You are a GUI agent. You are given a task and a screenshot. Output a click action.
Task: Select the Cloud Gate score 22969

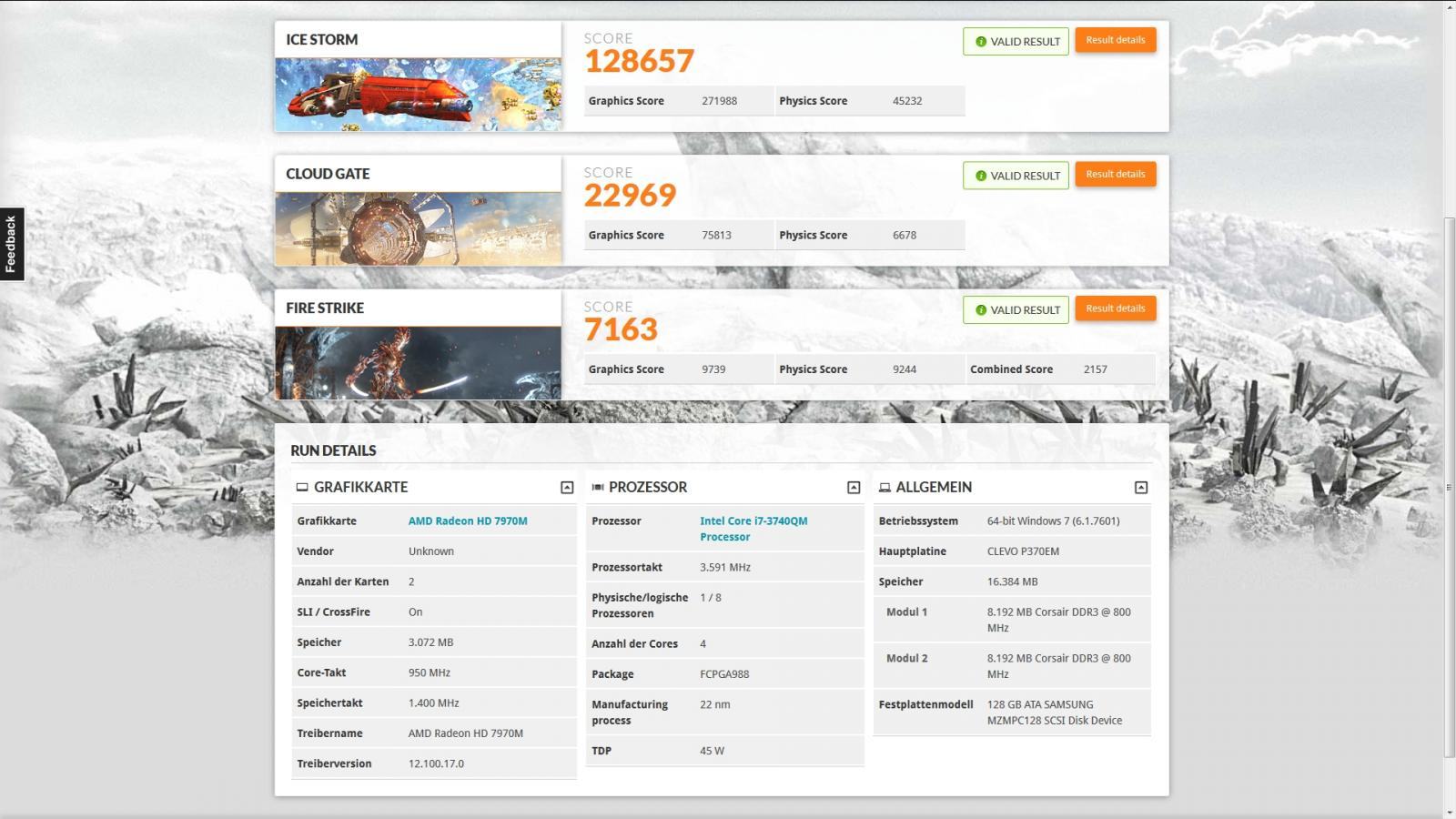point(631,195)
